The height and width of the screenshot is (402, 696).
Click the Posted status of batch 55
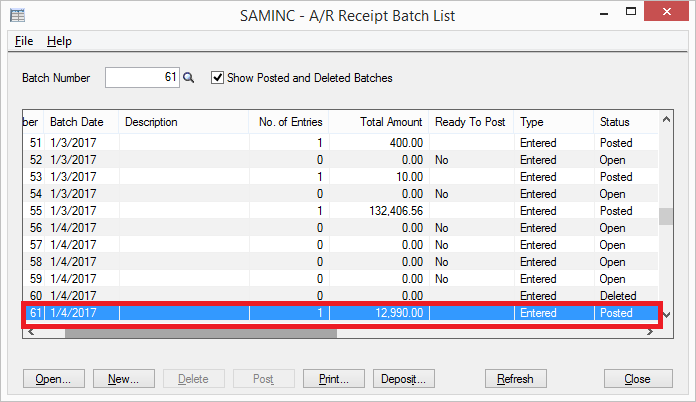(x=616, y=211)
